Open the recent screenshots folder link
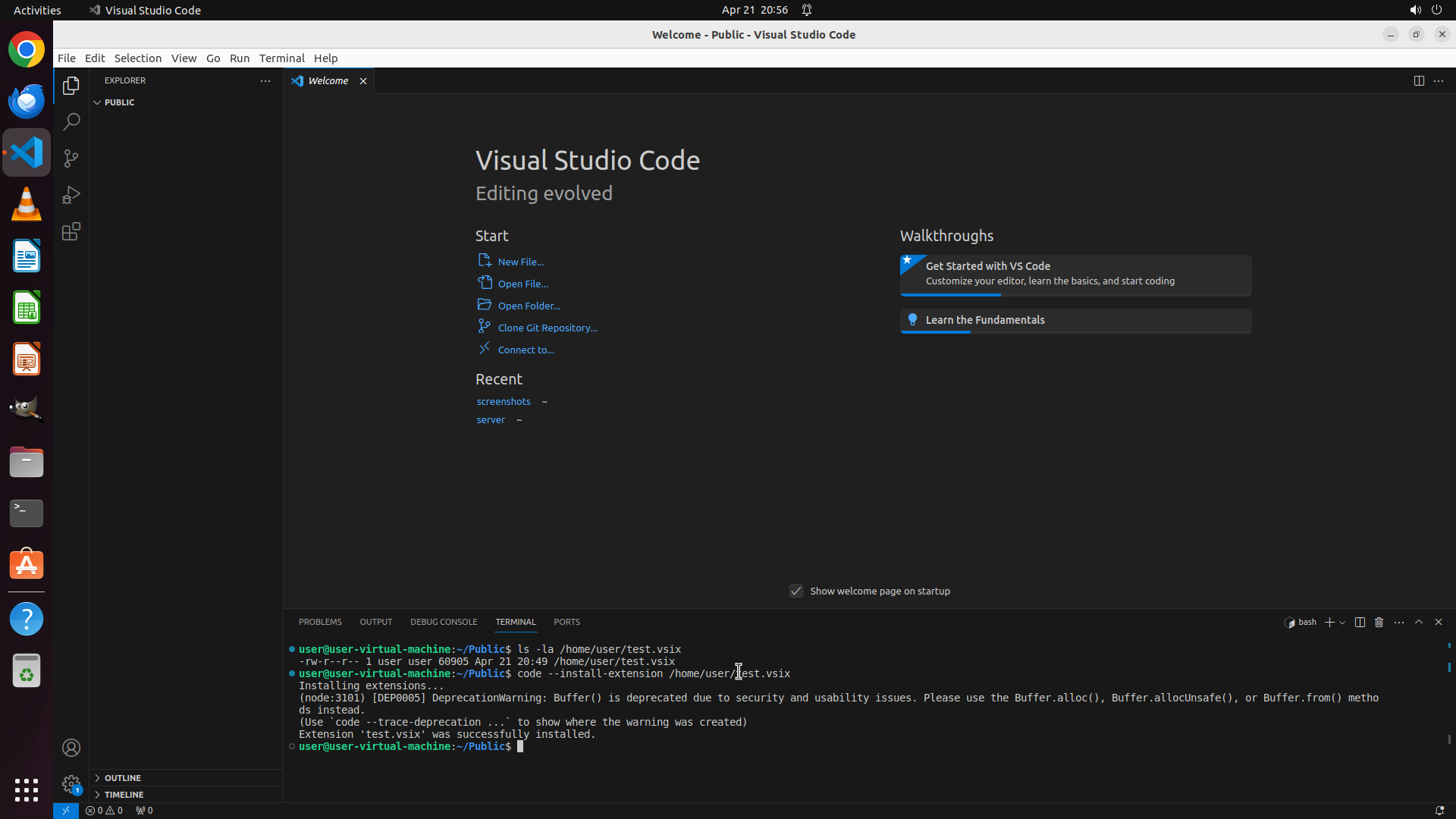 (504, 401)
